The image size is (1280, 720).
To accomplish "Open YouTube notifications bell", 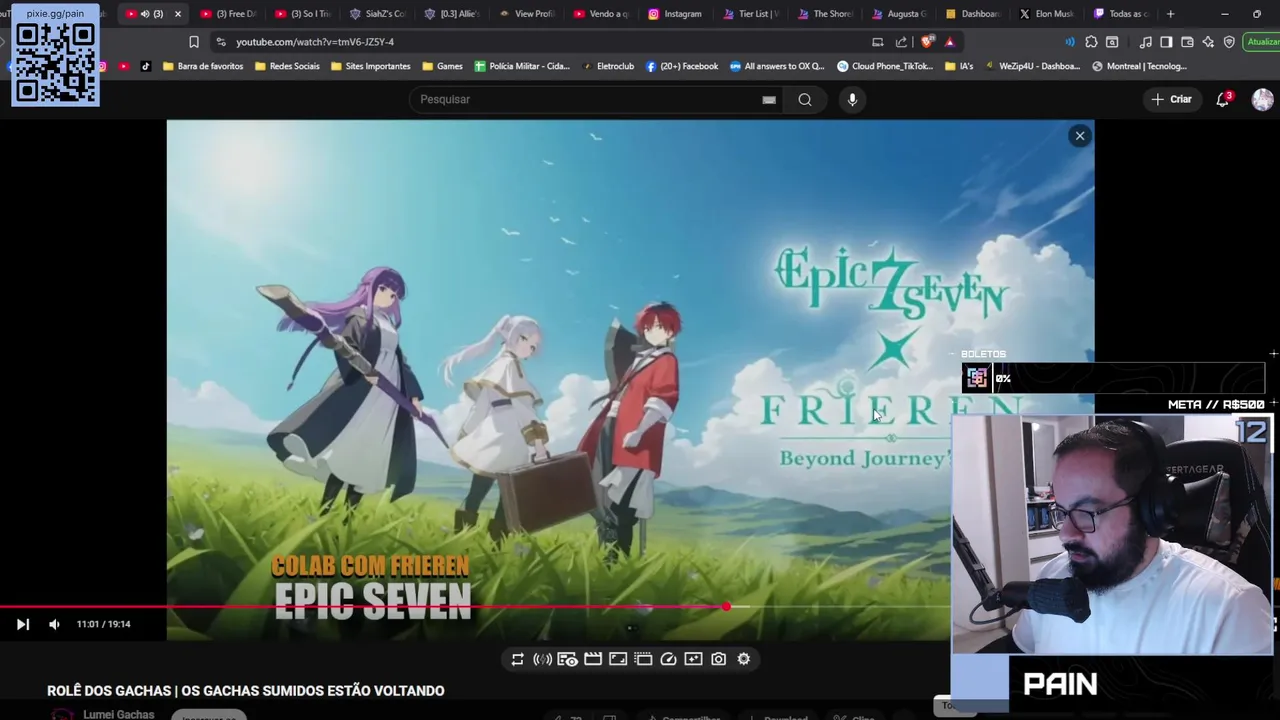I will (x=1222, y=99).
